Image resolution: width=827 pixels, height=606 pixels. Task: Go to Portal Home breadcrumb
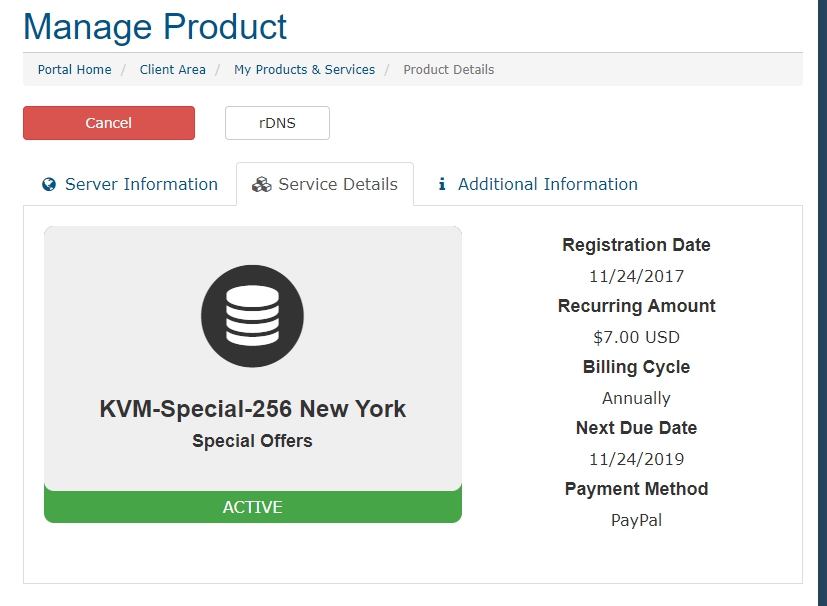click(74, 70)
